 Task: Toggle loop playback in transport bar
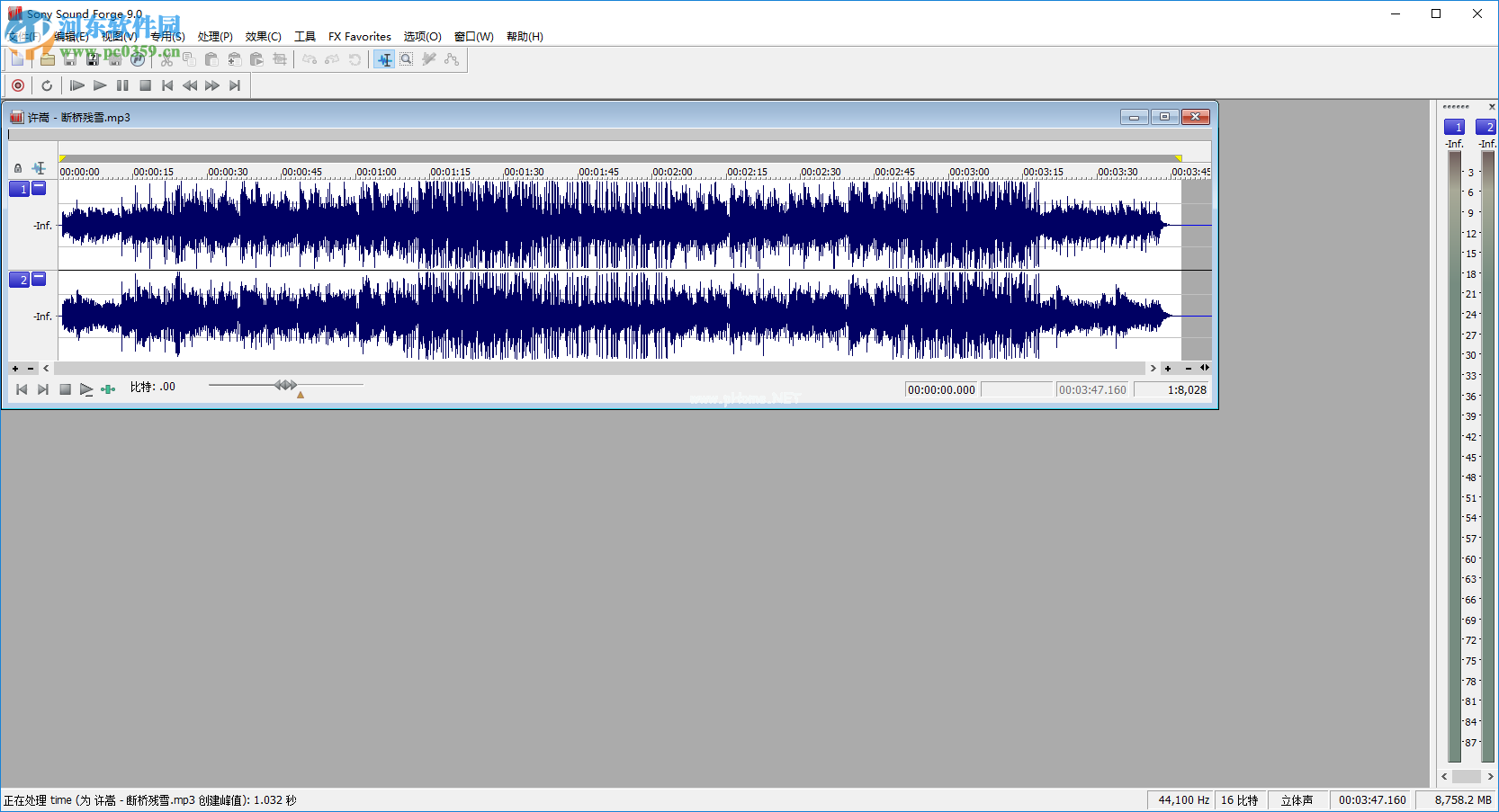pos(47,85)
